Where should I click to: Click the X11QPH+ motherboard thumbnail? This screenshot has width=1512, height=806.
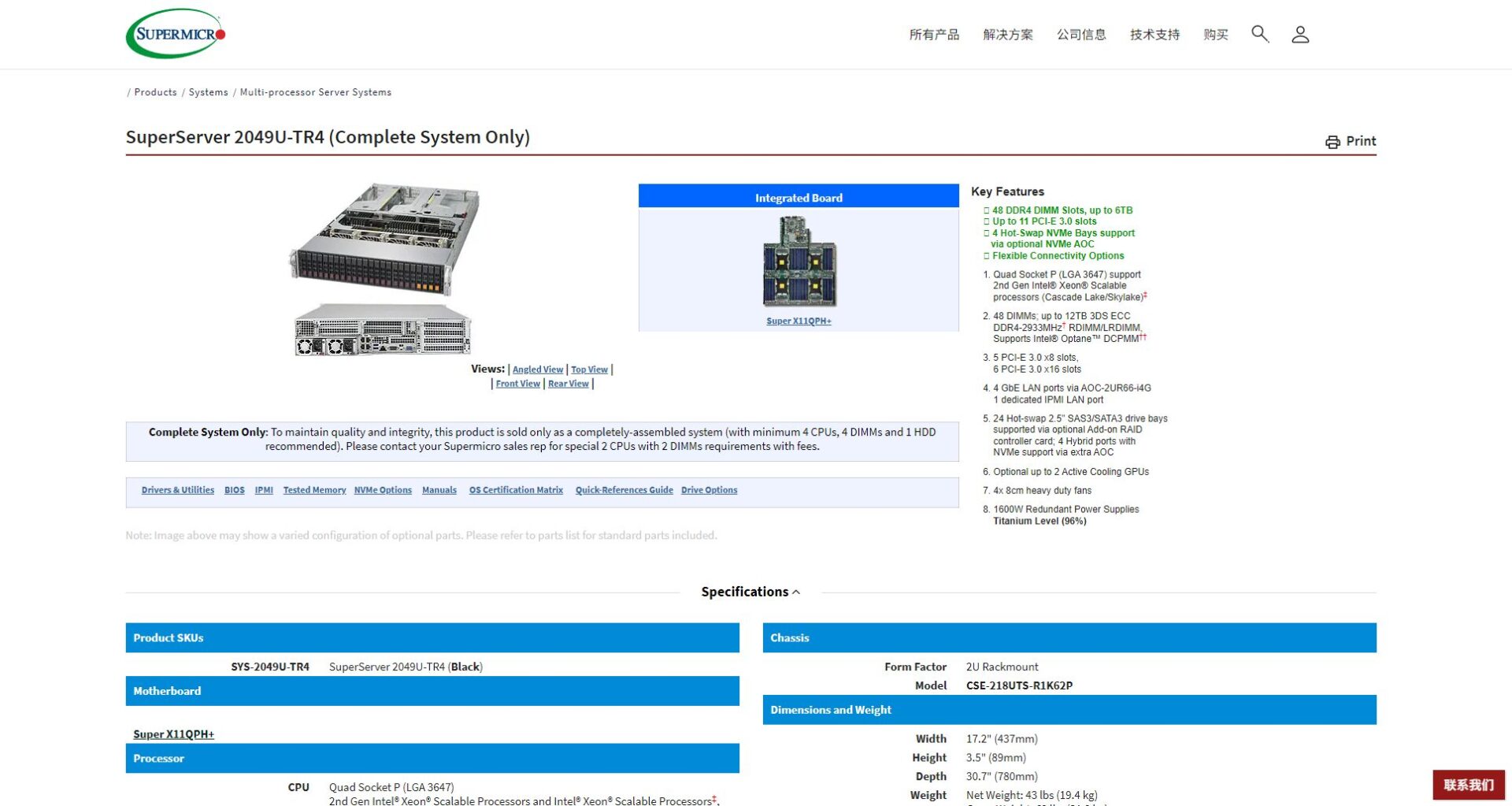pos(799,262)
